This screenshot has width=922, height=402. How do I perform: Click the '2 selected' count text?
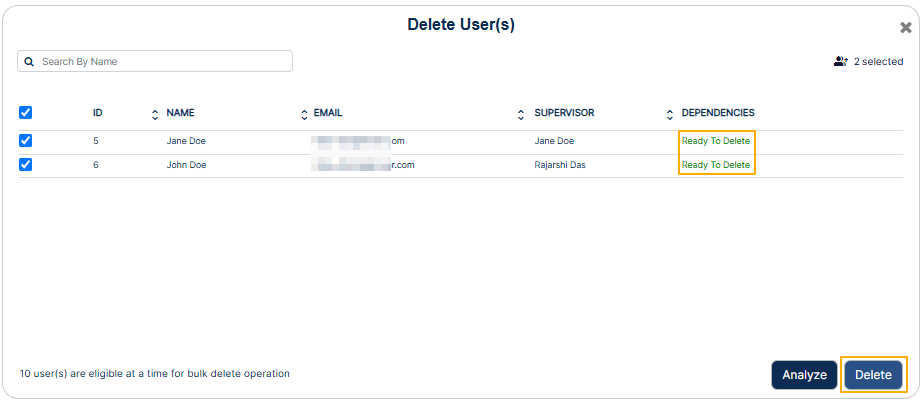(x=878, y=62)
